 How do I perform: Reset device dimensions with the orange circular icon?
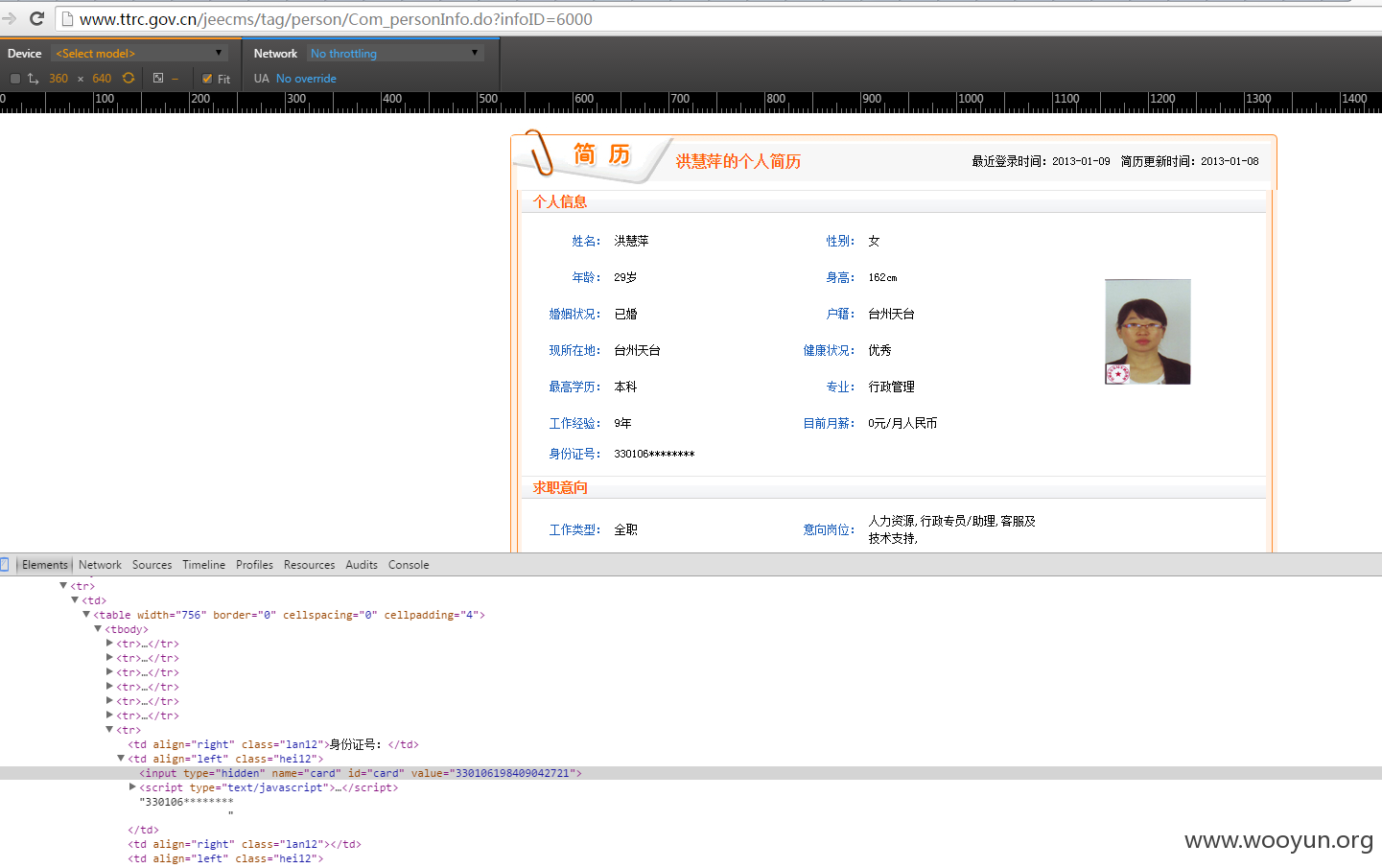coord(129,79)
